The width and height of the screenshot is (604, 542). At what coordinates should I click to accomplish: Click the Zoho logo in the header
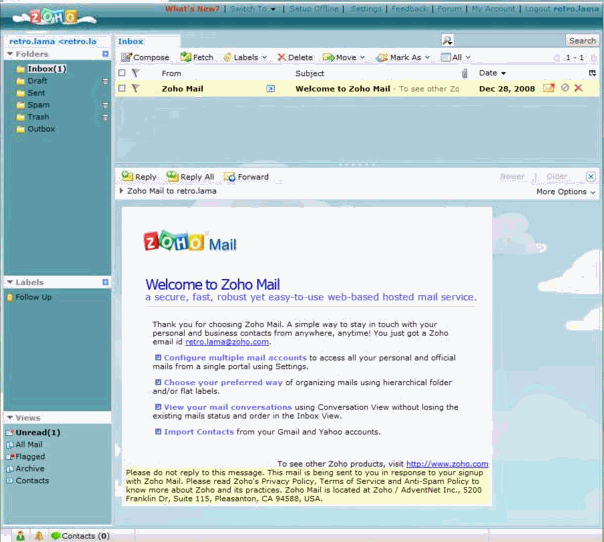(x=53, y=17)
